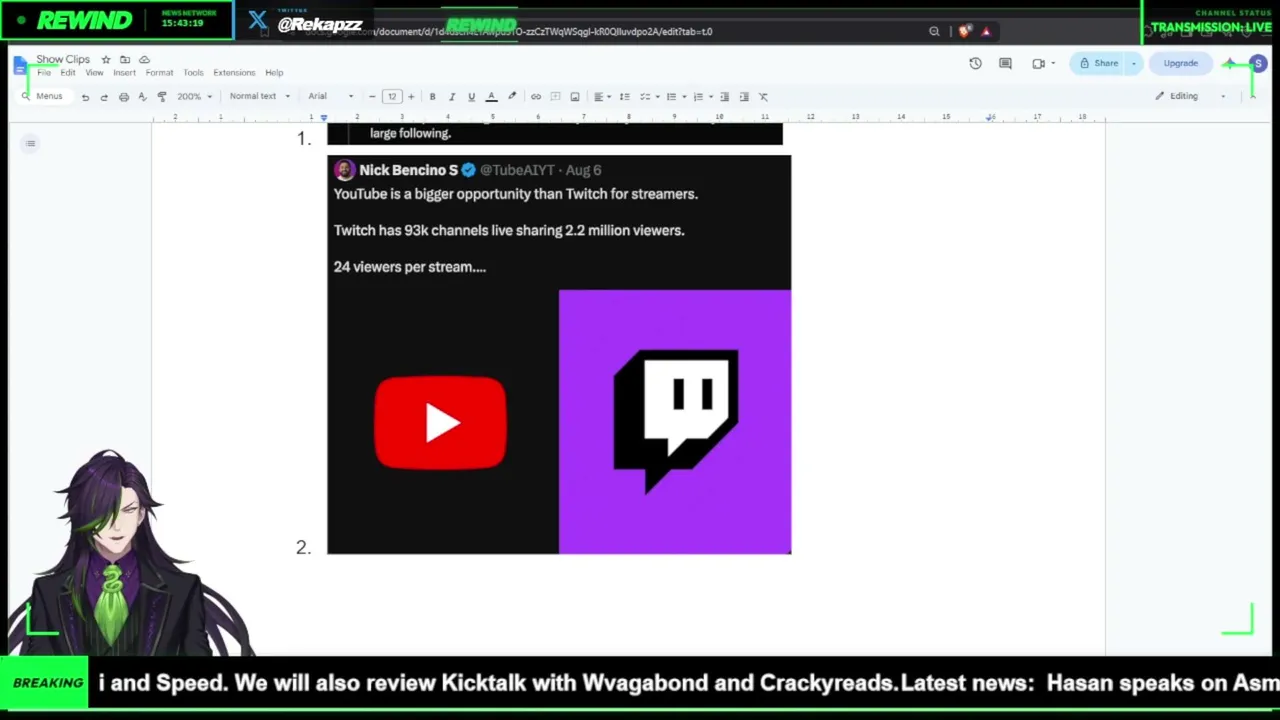This screenshot has width=1280, height=720.
Task: Run spelling and grammar check
Action: coord(143,97)
